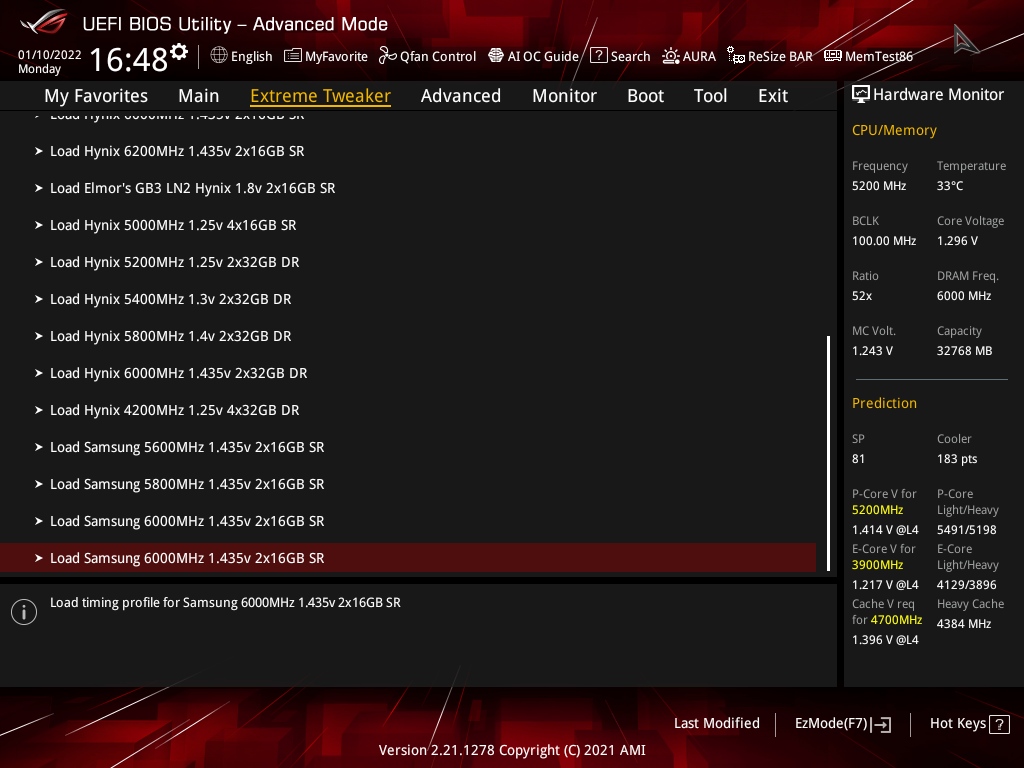This screenshot has height=768, width=1024.
Task: Click the Hot Keys question mark icon
Action: pos(999,724)
